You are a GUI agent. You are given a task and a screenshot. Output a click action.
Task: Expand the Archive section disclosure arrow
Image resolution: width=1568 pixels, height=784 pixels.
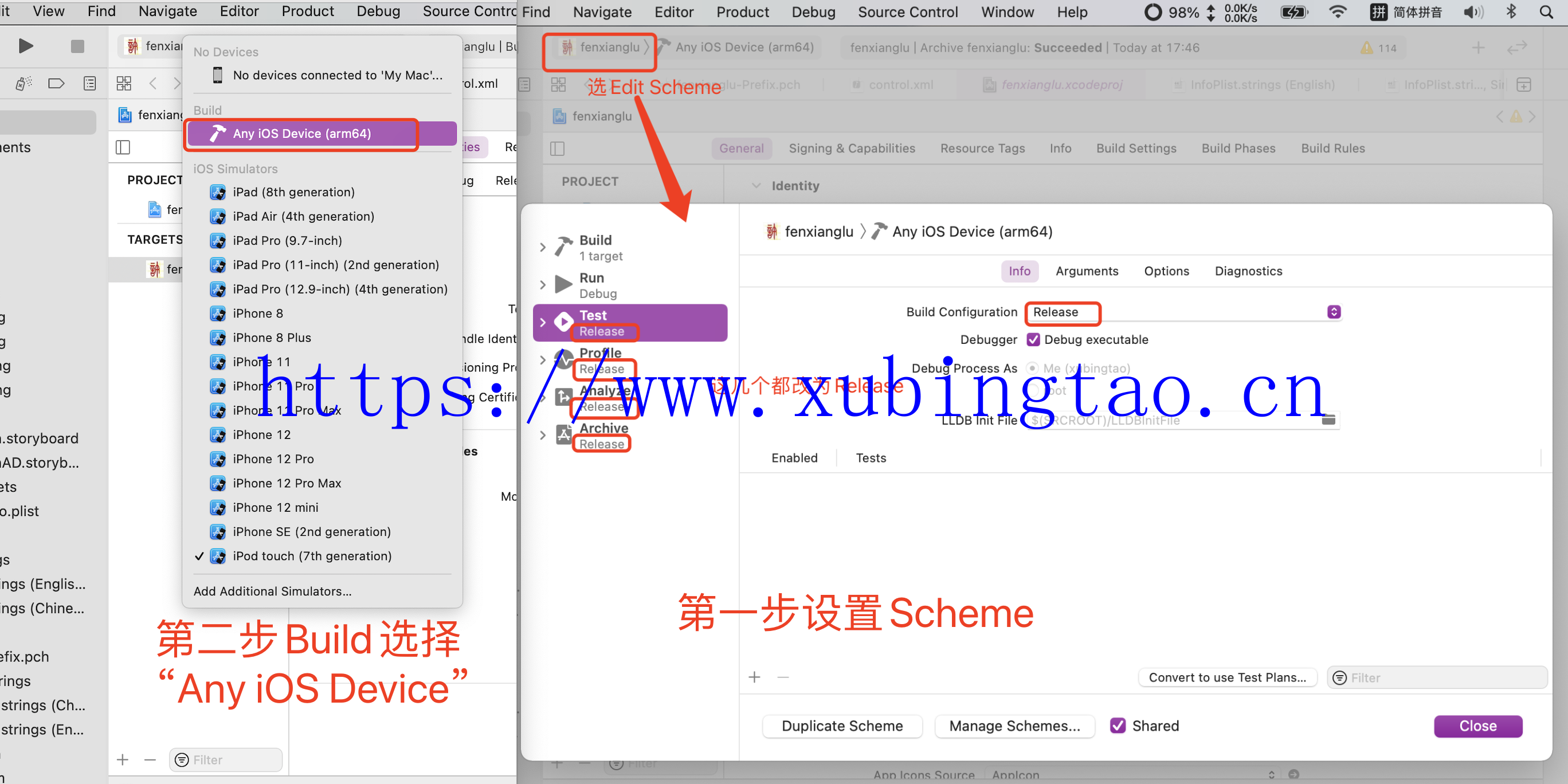pyautogui.click(x=542, y=435)
